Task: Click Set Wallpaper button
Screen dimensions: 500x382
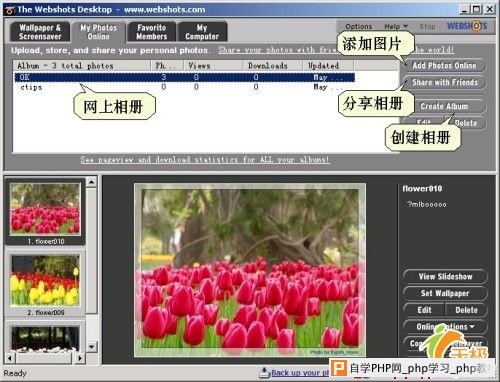Action: [445, 293]
